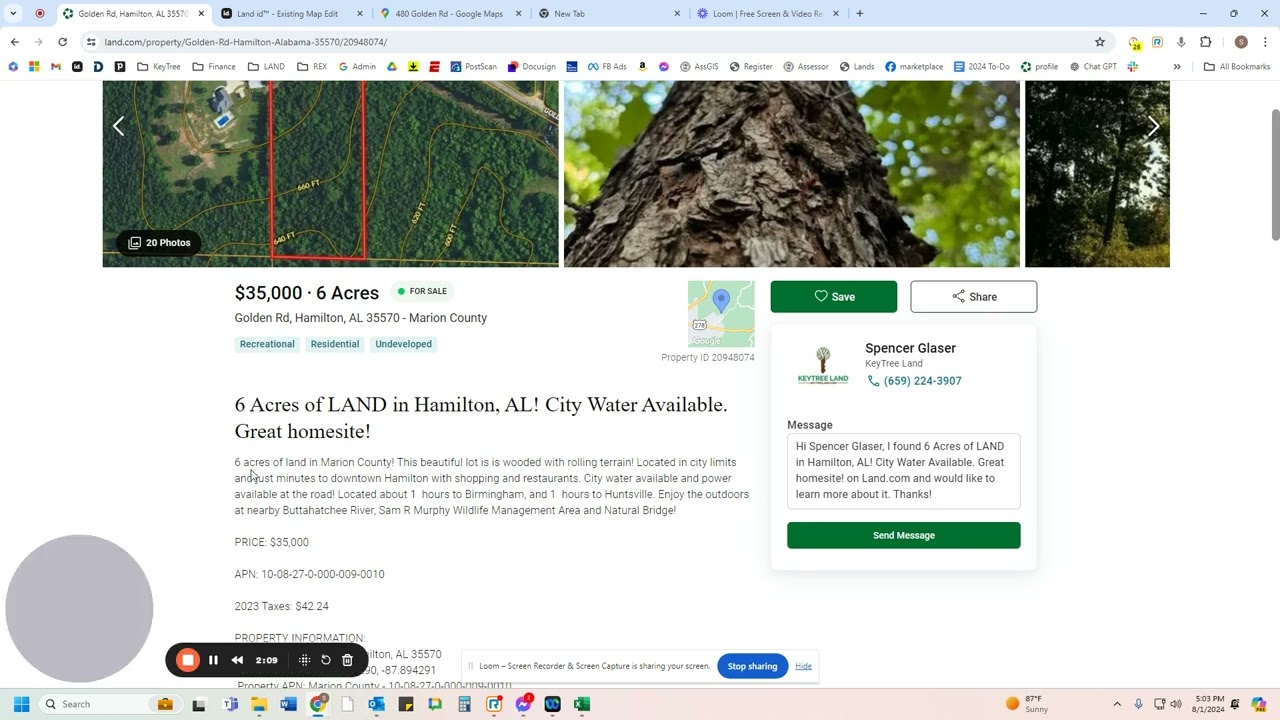Save this property listing
Viewport: 1280px width, 720px height.
(x=834, y=297)
